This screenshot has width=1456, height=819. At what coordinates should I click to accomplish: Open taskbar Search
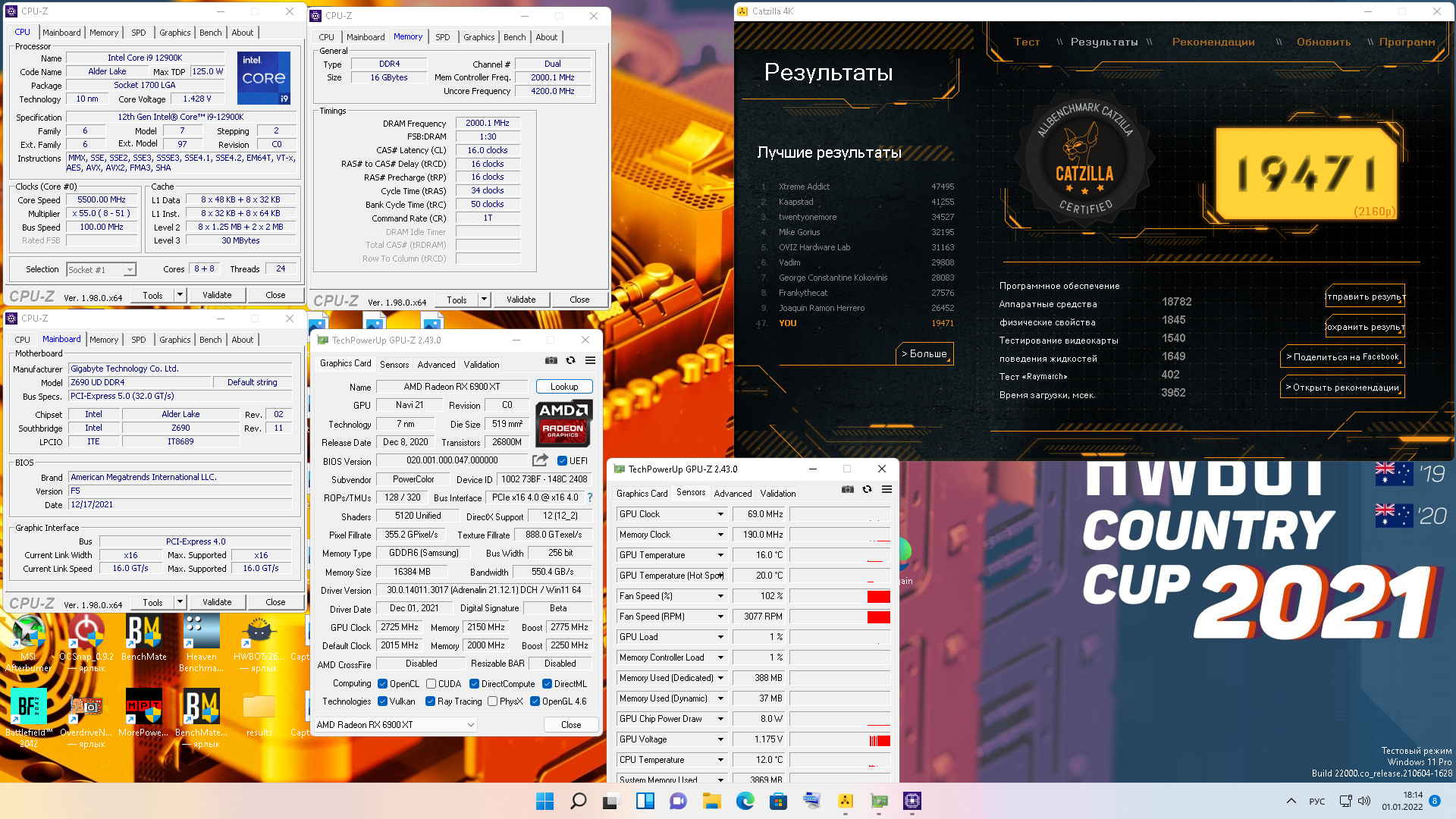pos(578,801)
